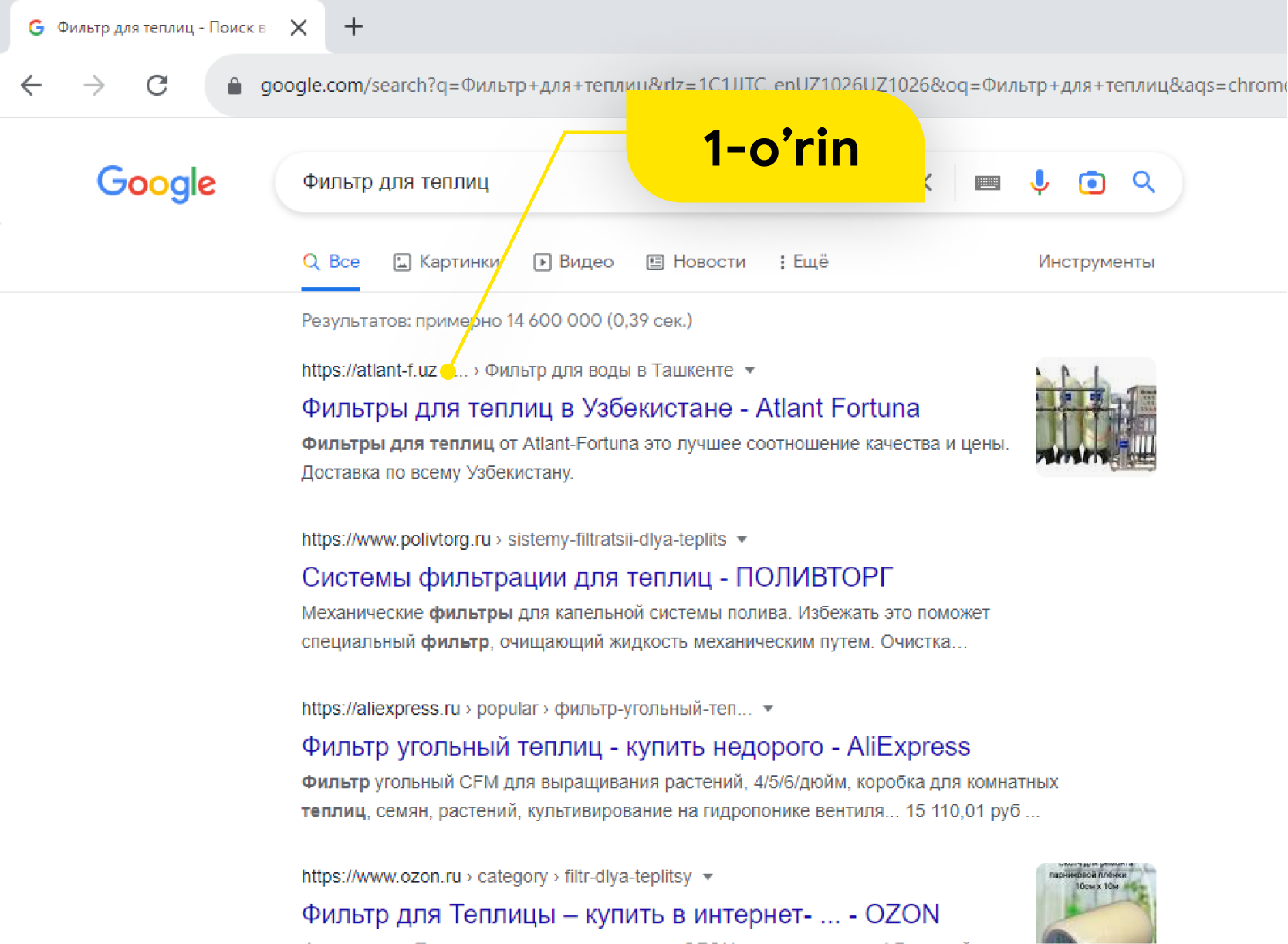1288x944 pixels.
Task: Expand options arrow for aliexpress.ru result
Action: click(x=768, y=709)
